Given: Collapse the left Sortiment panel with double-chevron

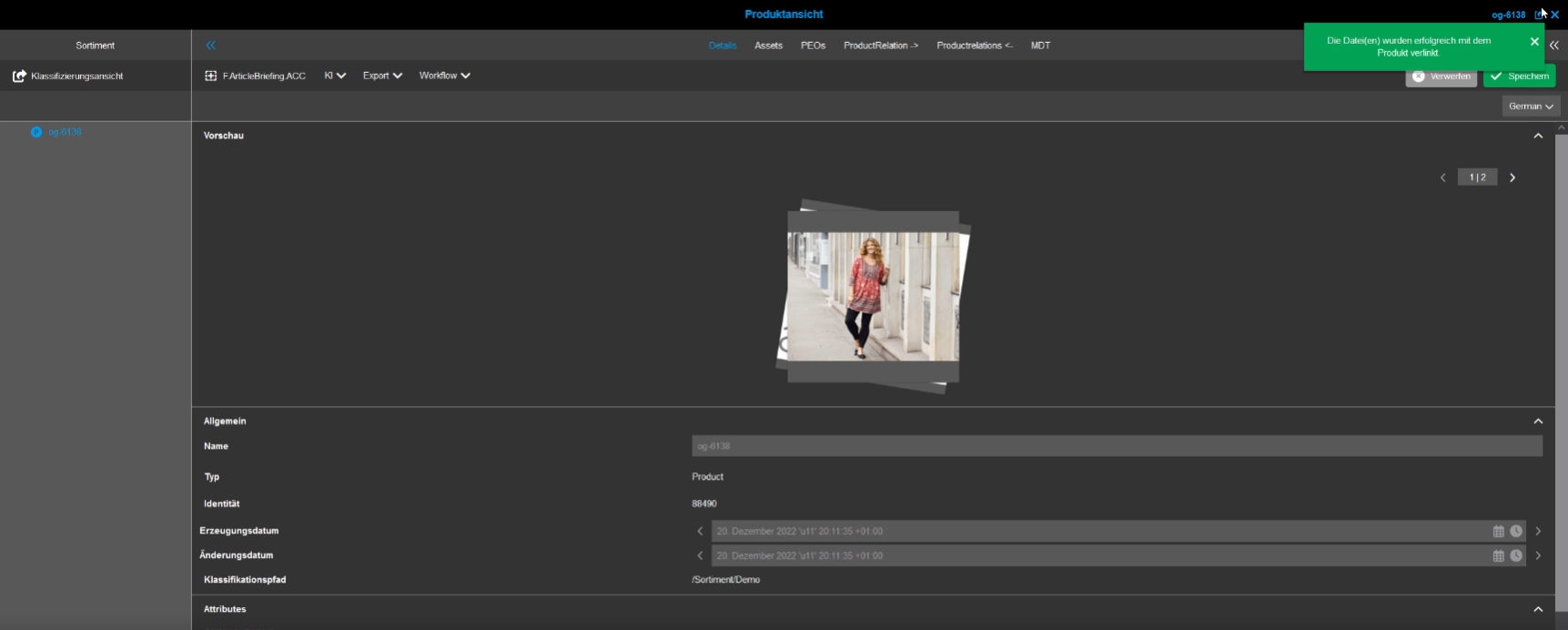Looking at the screenshot, I should point(210,46).
